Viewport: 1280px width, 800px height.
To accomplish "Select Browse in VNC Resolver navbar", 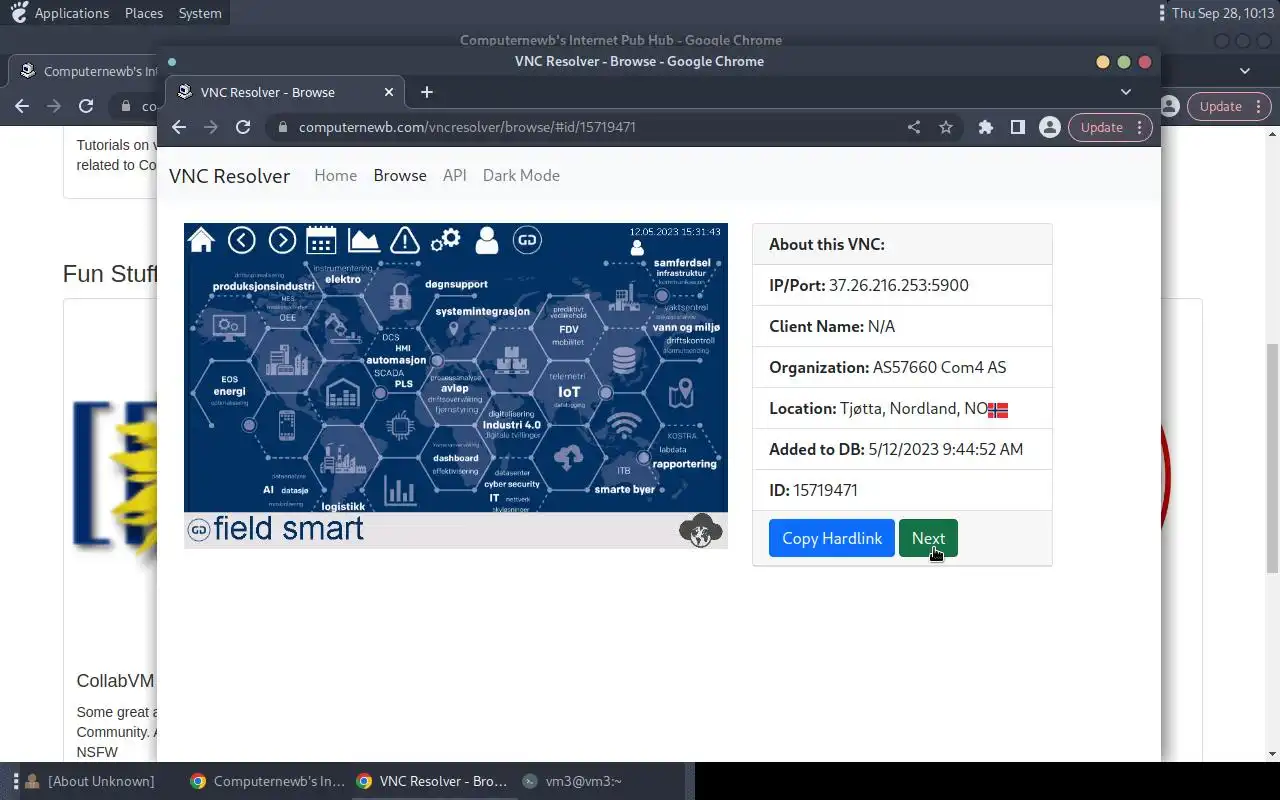I will pyautogui.click(x=400, y=175).
